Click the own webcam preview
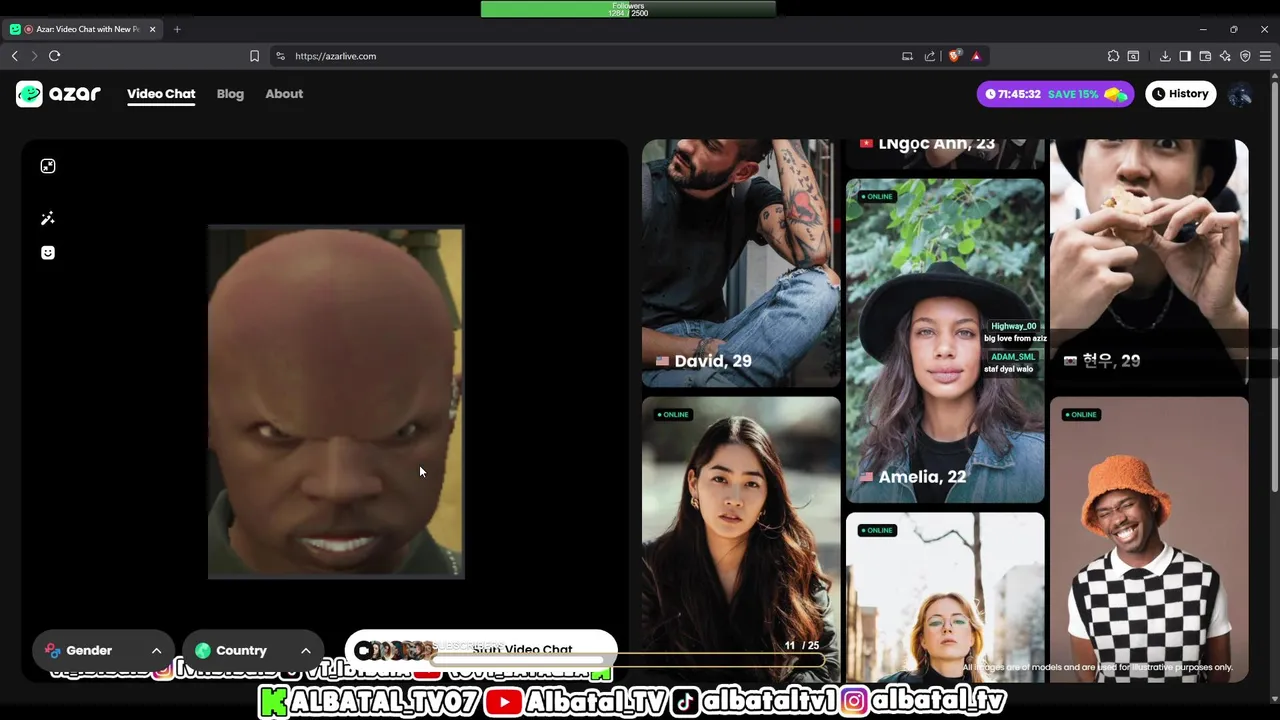The width and height of the screenshot is (1280, 720). (336, 402)
